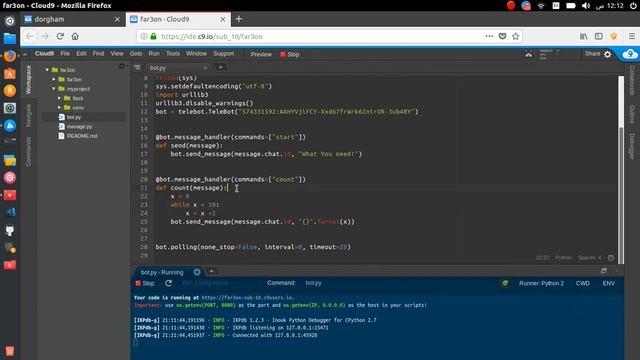Open editor pane tab list menu
Screen dimensions: 640x360
137,67
